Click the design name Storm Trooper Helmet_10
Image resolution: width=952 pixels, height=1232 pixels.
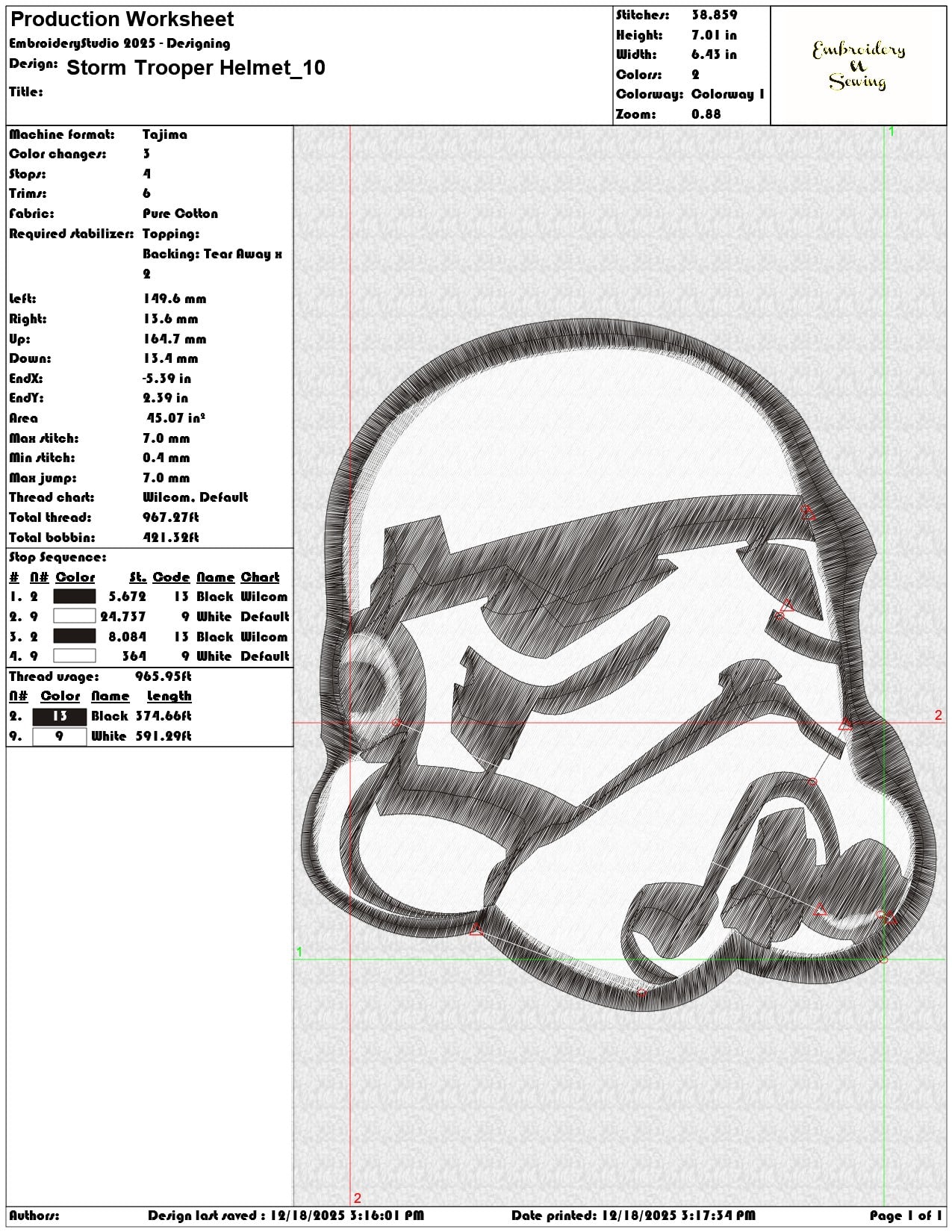196,68
